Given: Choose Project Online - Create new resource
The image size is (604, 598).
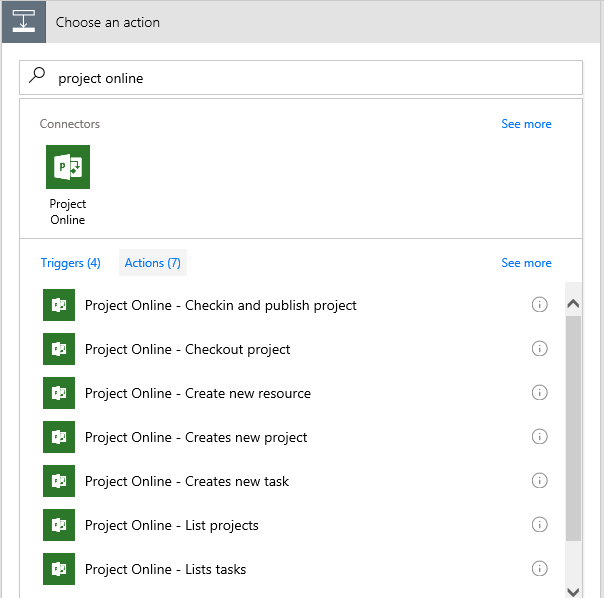Looking at the screenshot, I should 198,393.
